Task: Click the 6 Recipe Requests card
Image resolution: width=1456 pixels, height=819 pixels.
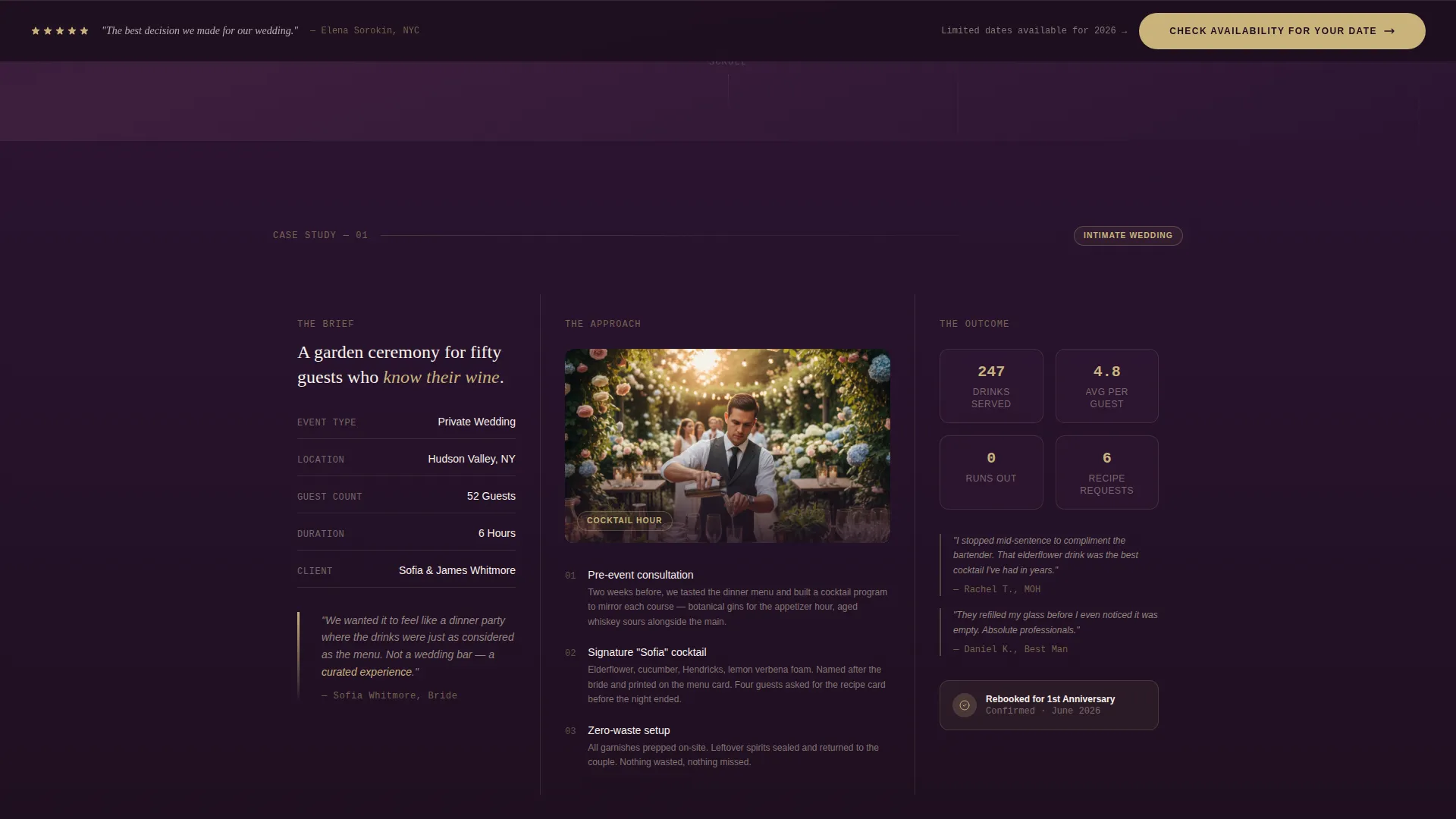Action: (1106, 472)
